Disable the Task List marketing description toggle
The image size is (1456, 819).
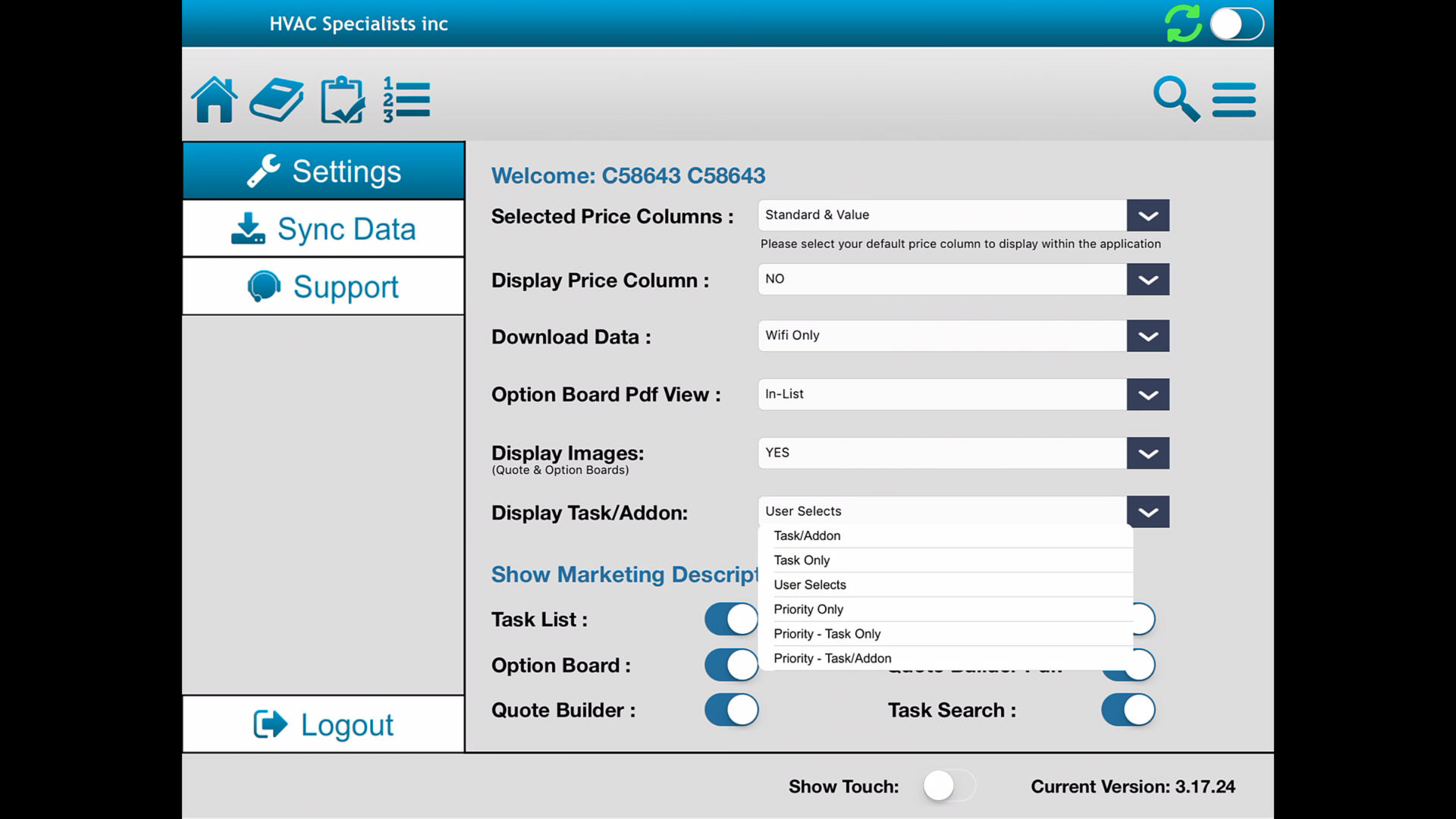731,619
